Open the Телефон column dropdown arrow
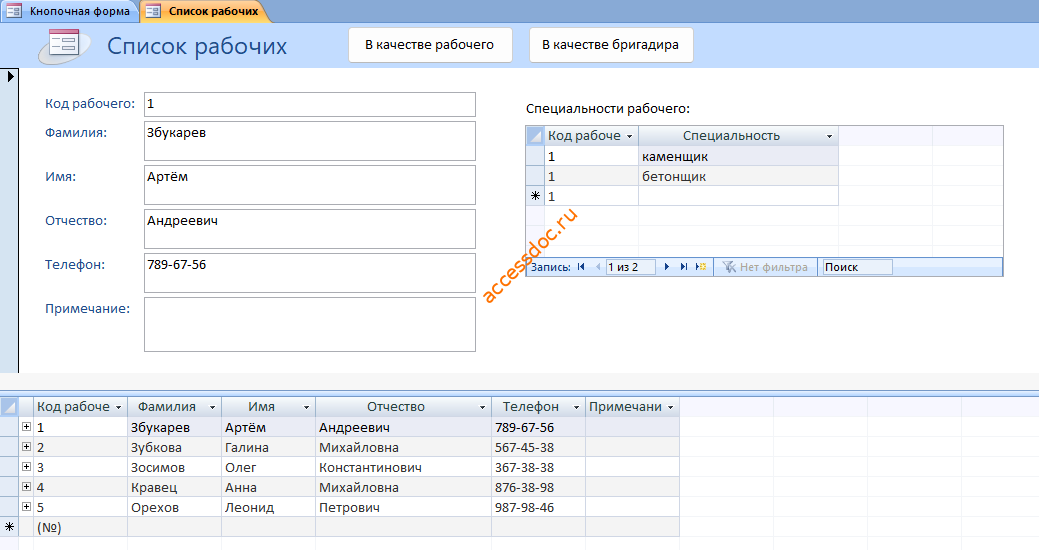This screenshot has height=550, width=1039. (x=576, y=408)
